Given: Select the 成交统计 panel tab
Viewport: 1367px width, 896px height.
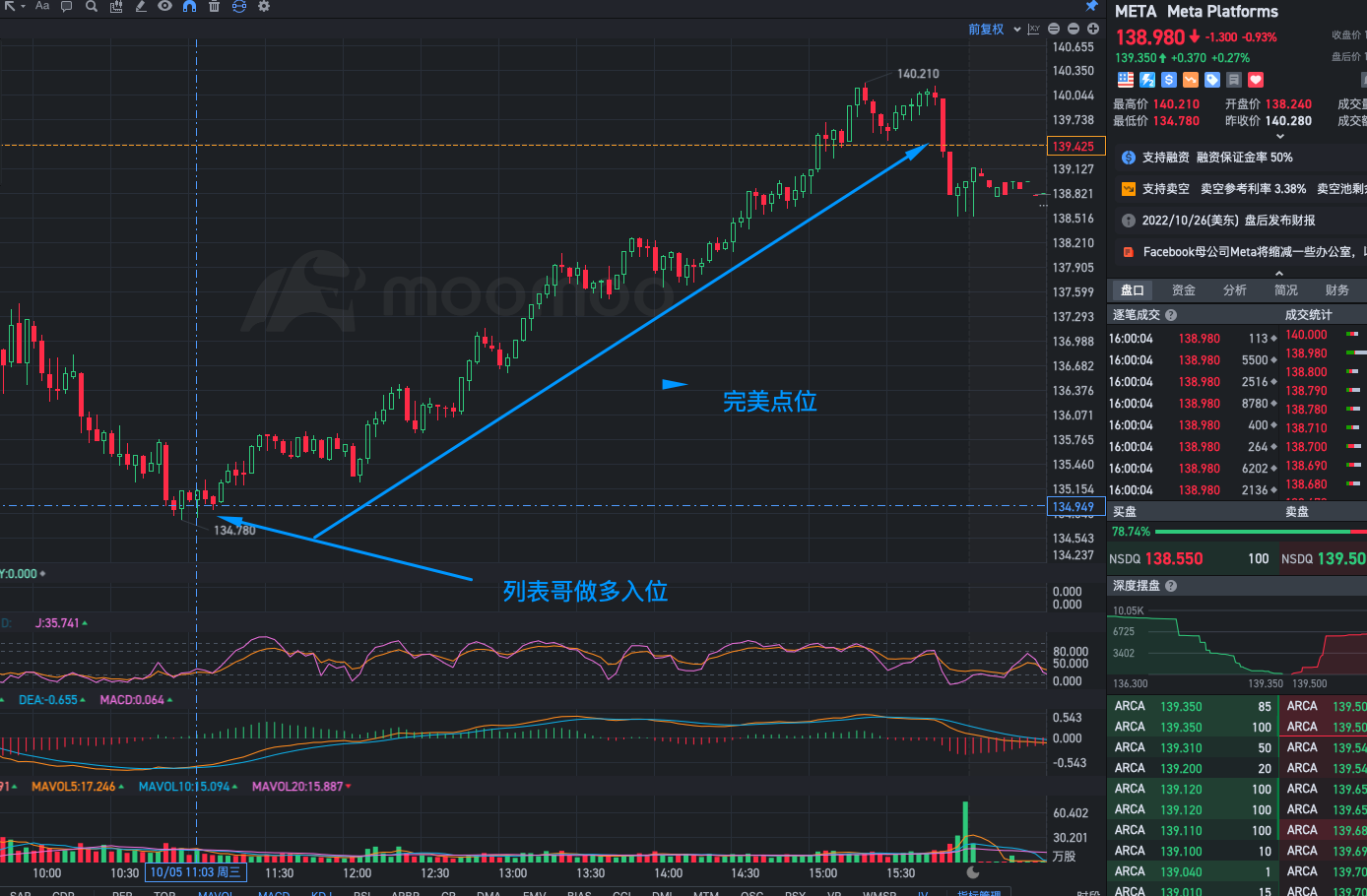Looking at the screenshot, I should pos(1308,315).
